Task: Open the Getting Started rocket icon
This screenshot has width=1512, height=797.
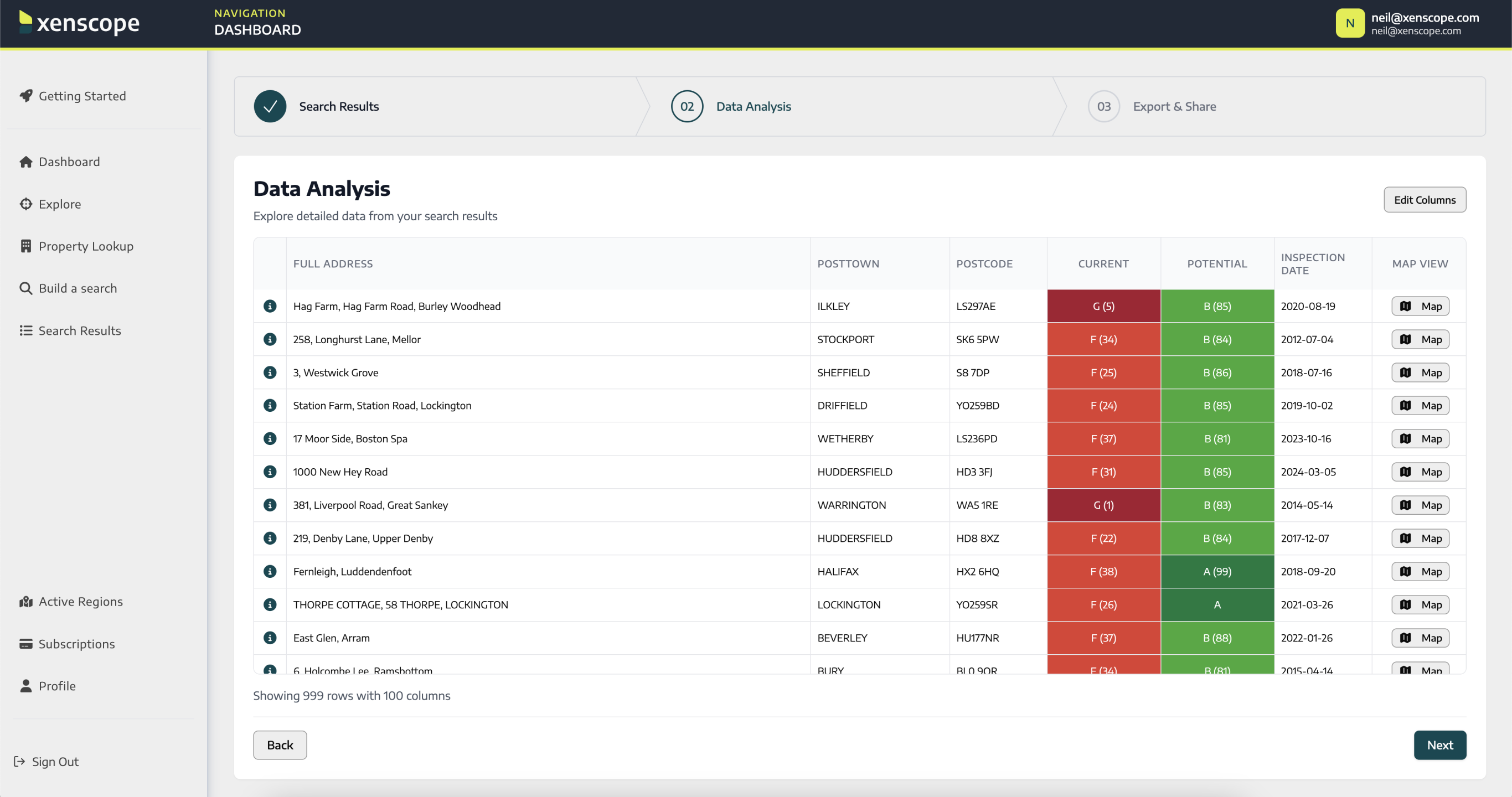Action: [26, 96]
